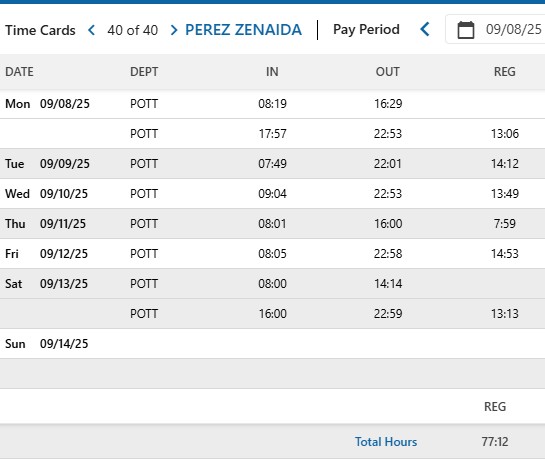Click the empty Sunday 09/14/25 row
Image resolution: width=545 pixels, height=460 pixels.
coord(272,344)
